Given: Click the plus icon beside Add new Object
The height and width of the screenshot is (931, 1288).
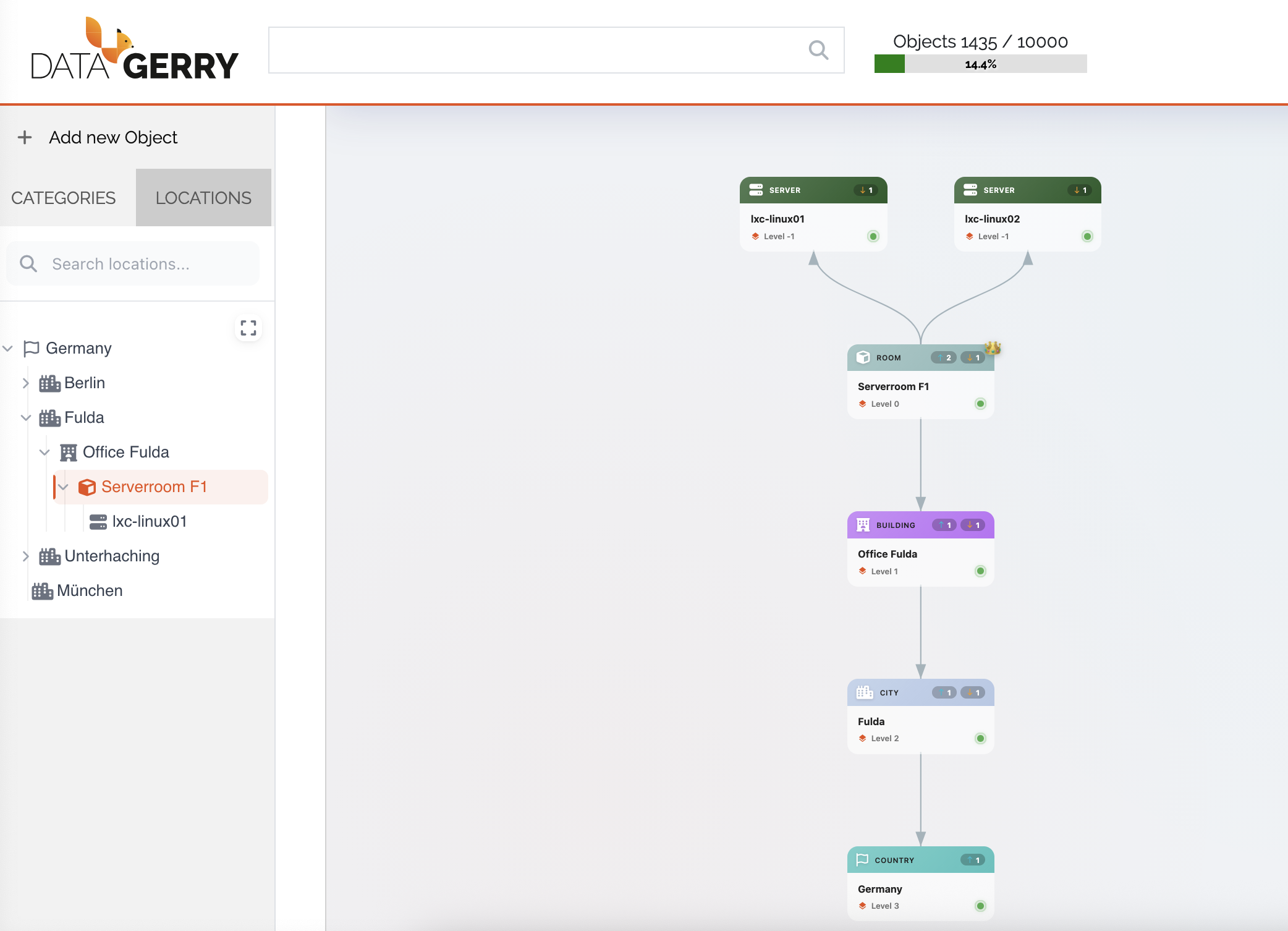Looking at the screenshot, I should tap(25, 137).
